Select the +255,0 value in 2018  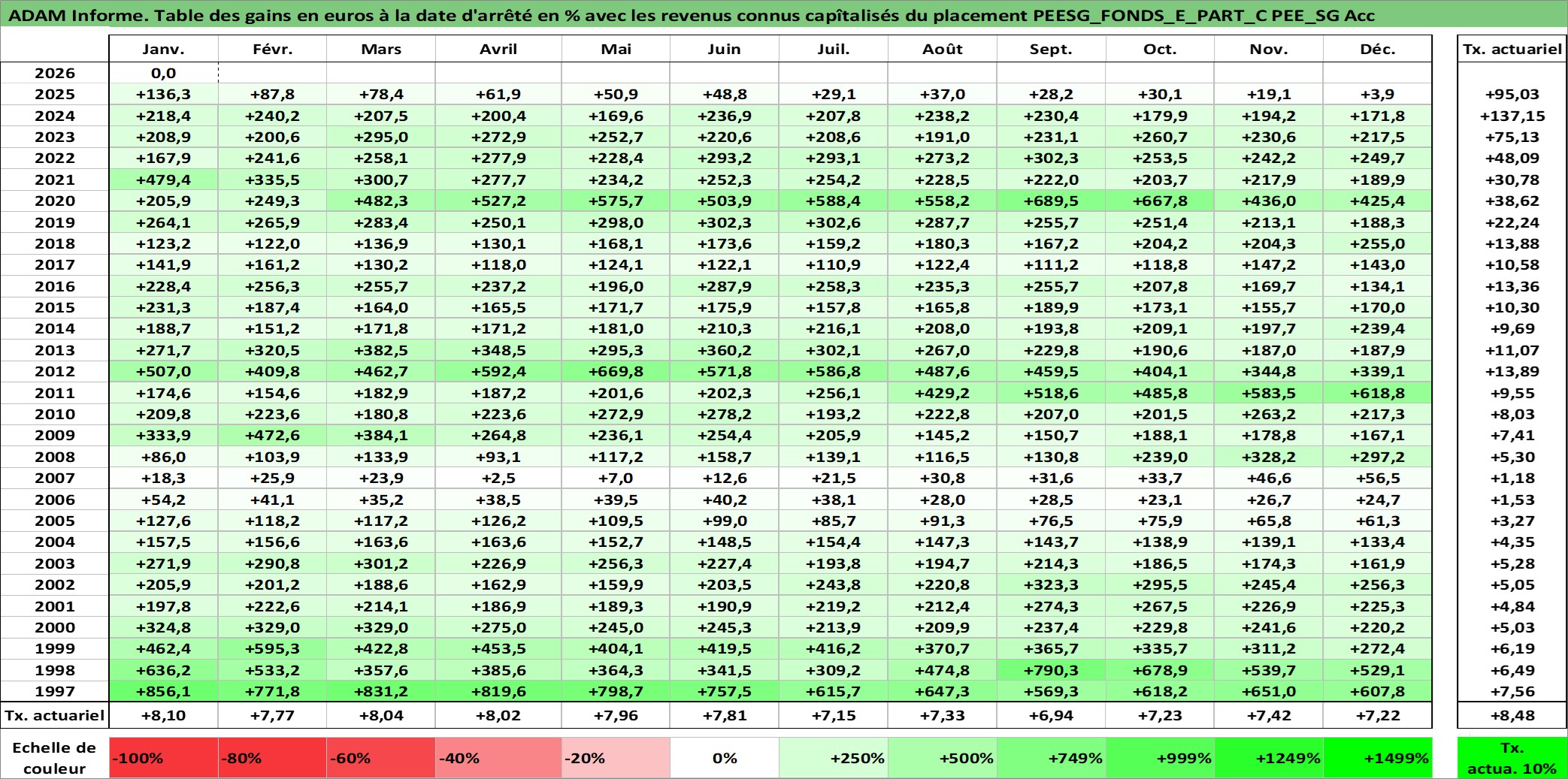(x=1378, y=243)
